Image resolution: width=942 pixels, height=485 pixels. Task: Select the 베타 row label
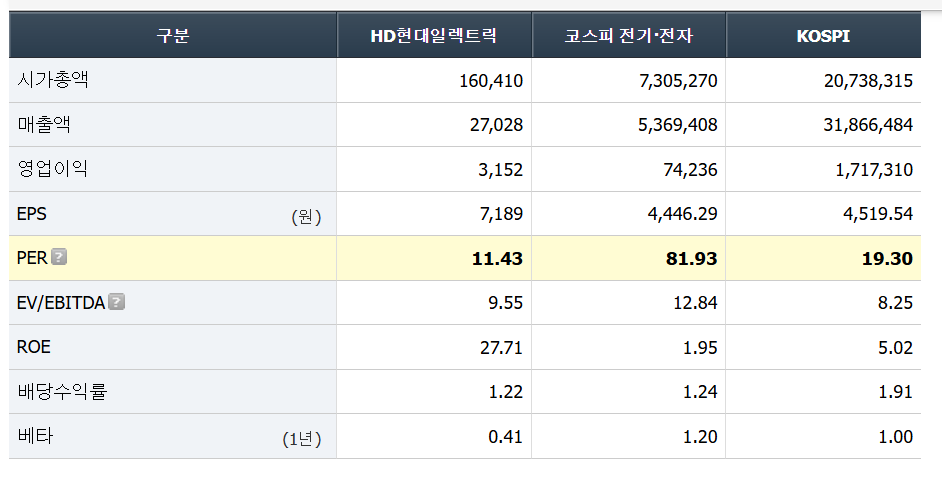click(35, 435)
